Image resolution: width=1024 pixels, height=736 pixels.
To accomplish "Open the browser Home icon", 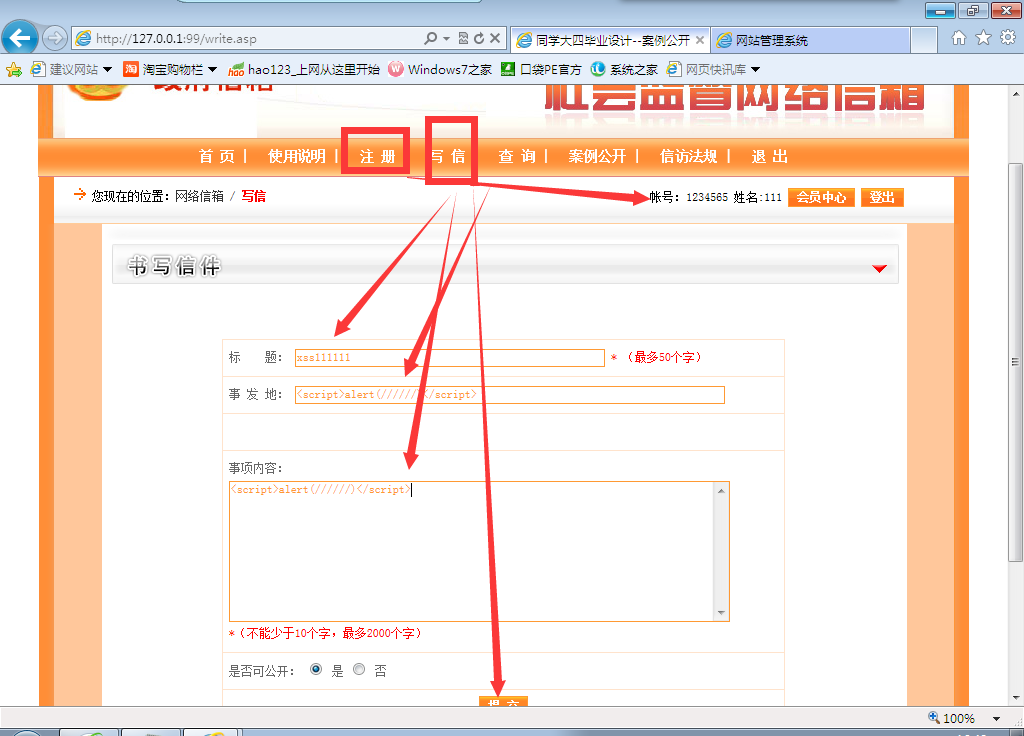I will coord(959,38).
